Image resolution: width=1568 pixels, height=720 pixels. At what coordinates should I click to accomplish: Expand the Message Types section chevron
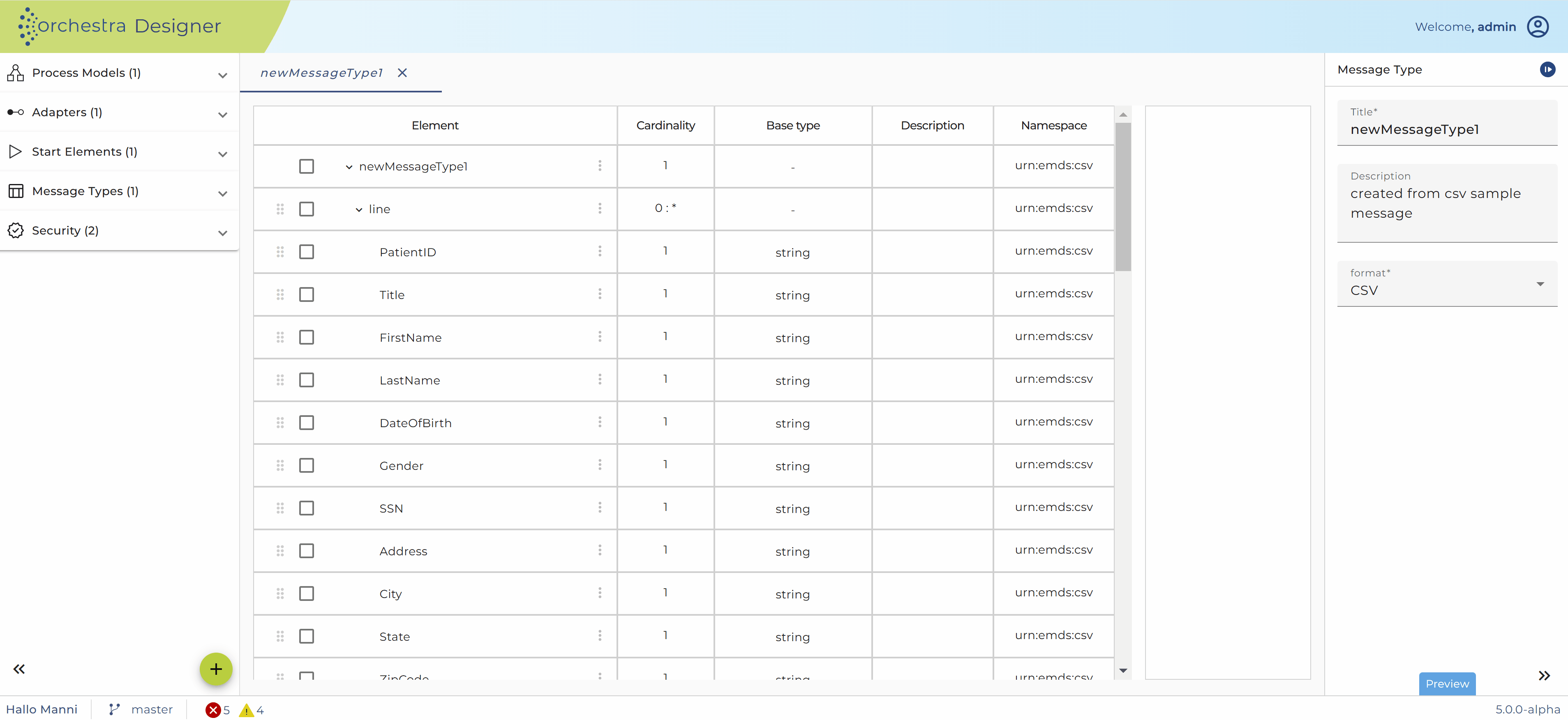coord(223,194)
